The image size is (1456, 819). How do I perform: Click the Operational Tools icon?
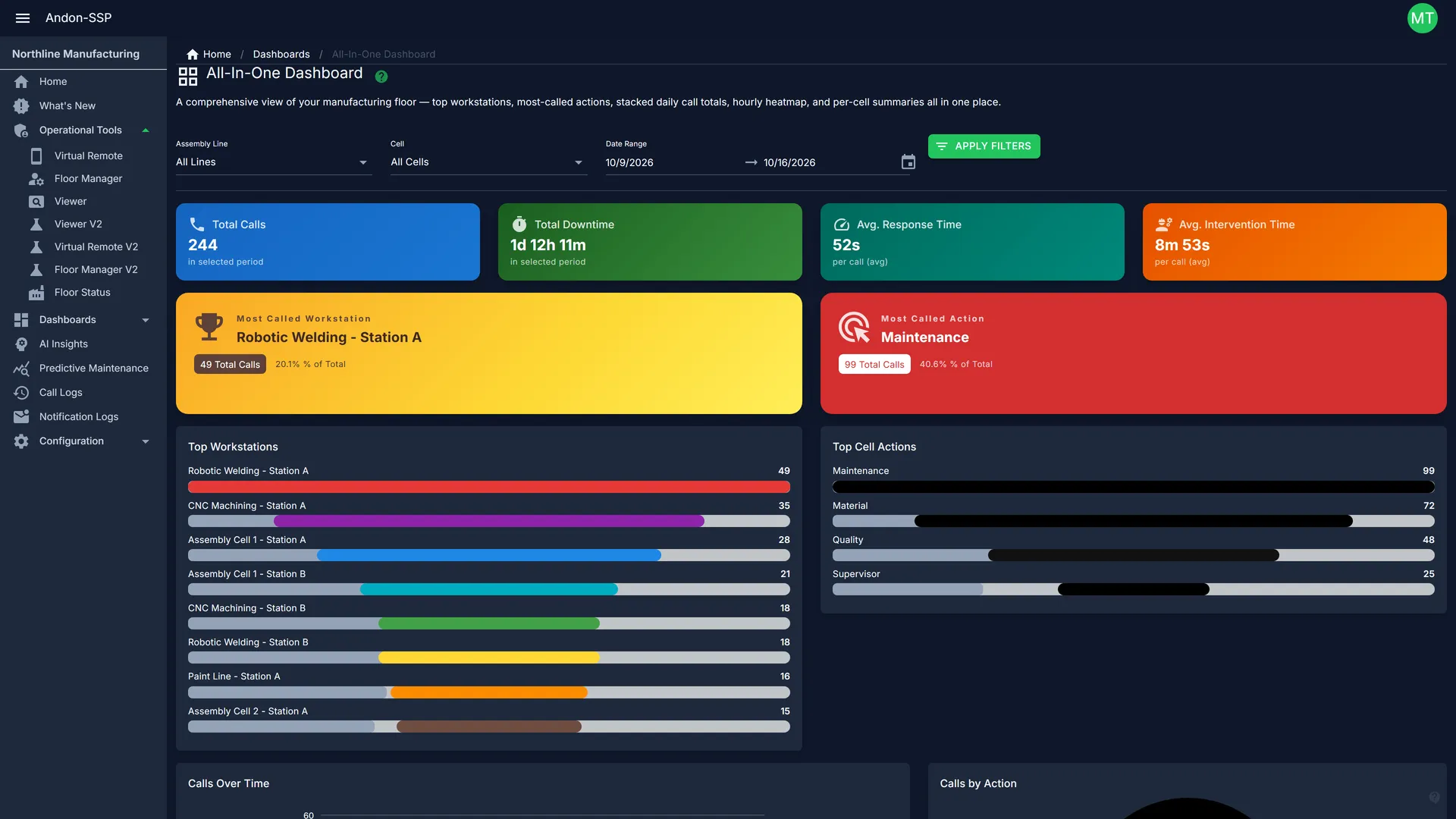pos(21,130)
